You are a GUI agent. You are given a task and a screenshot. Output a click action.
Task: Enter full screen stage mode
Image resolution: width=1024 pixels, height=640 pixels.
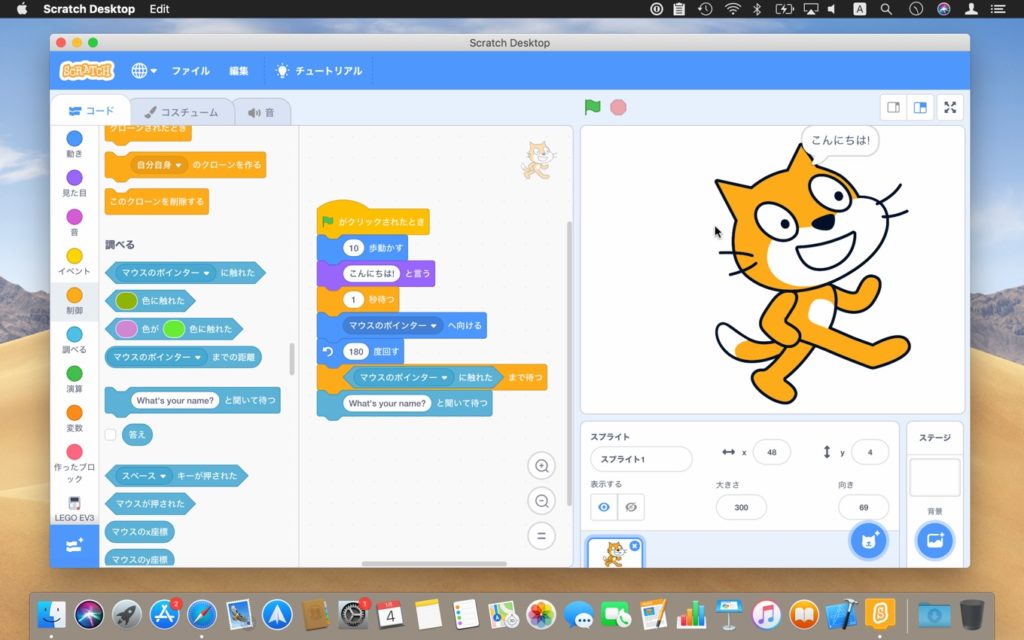click(x=949, y=107)
